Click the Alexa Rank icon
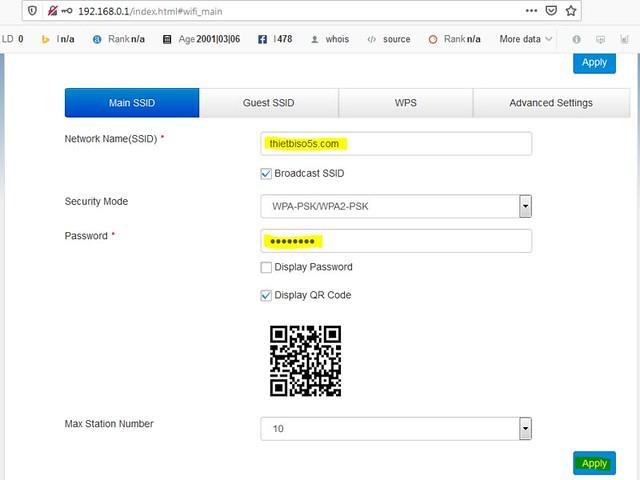The width and height of the screenshot is (640, 480). [x=97, y=39]
